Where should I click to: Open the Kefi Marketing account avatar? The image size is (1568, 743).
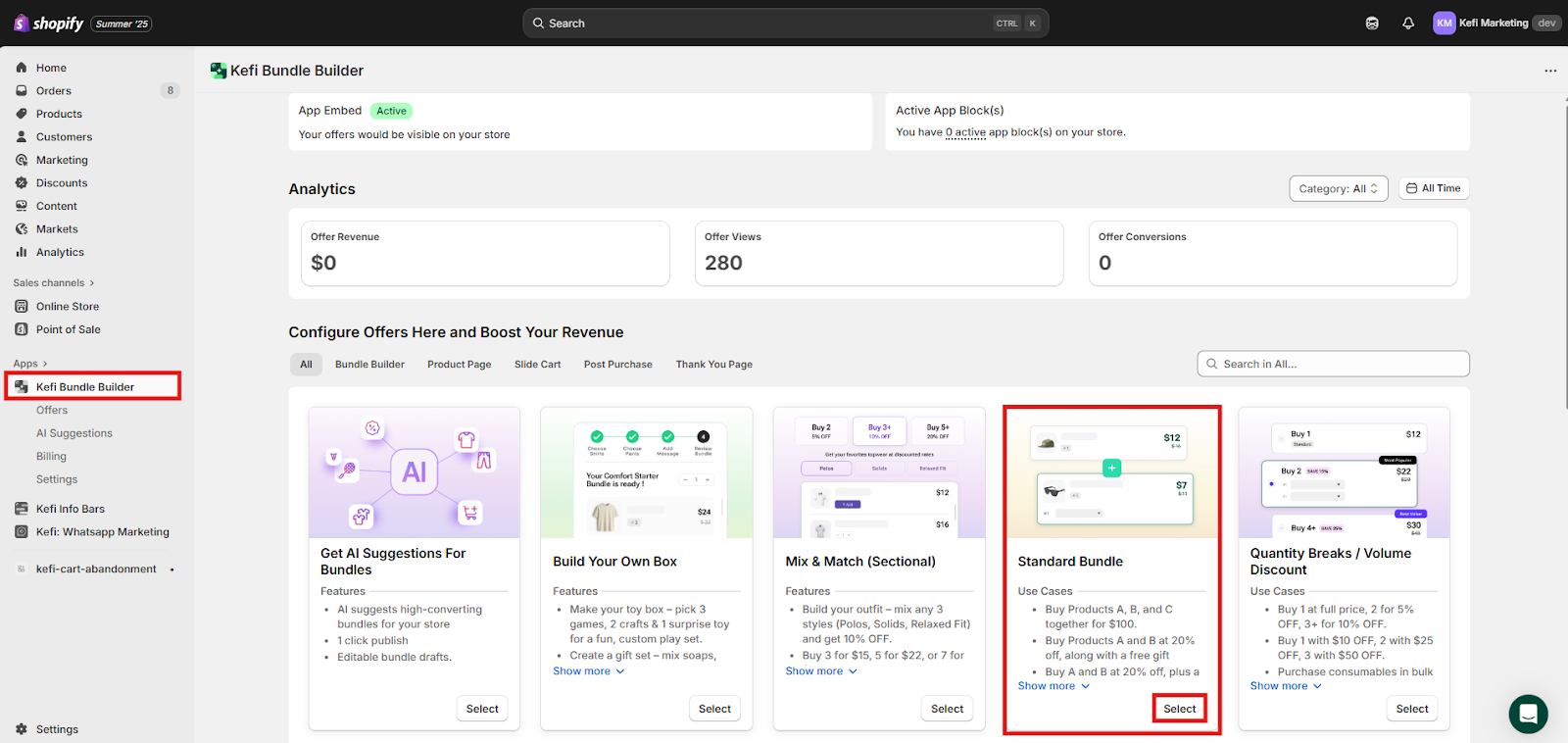point(1444,24)
